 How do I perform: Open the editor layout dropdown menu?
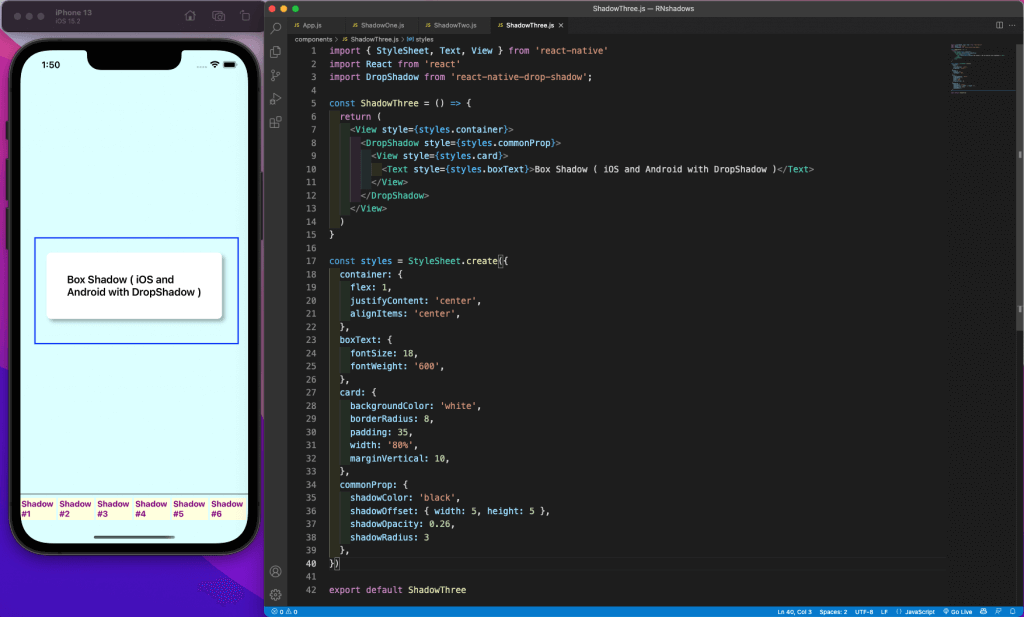point(998,25)
